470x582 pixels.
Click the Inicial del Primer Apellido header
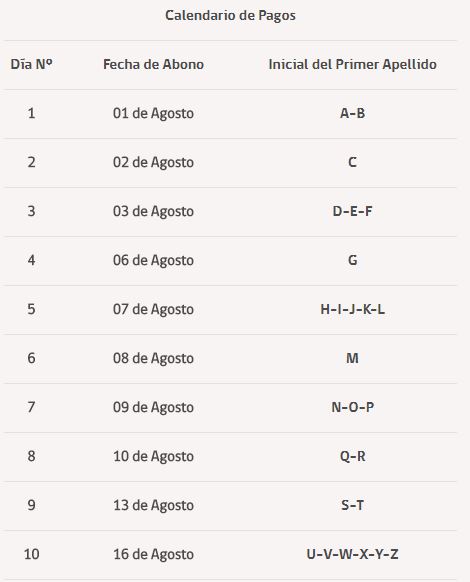point(352,65)
